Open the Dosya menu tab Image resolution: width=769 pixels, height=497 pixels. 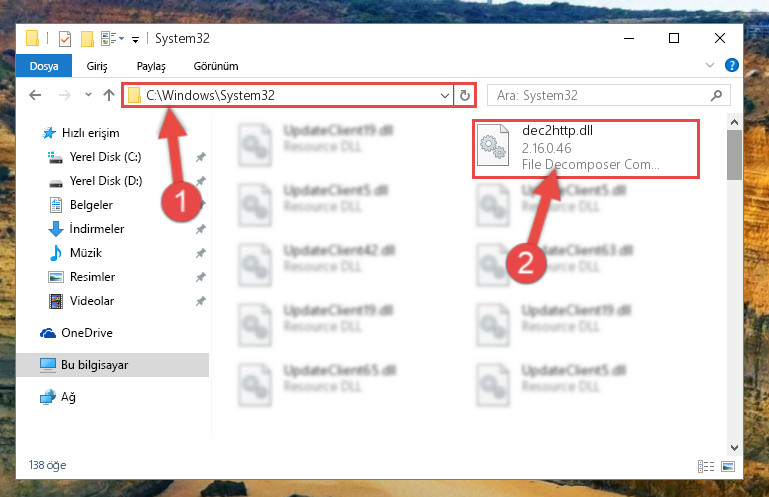44,66
